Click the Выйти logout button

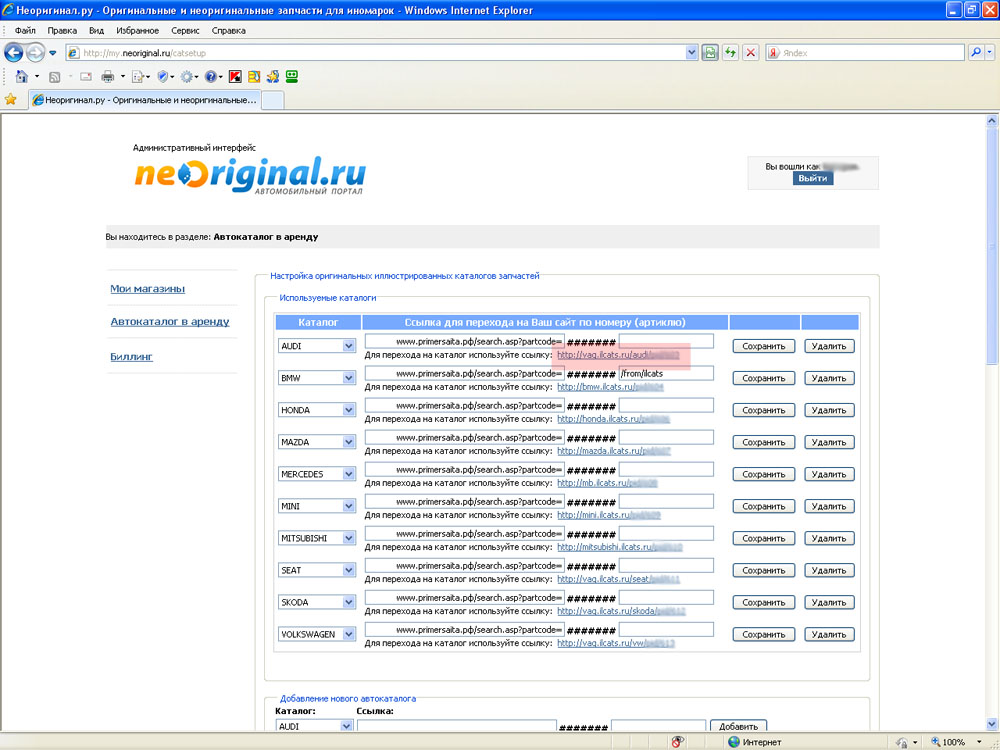click(812, 179)
